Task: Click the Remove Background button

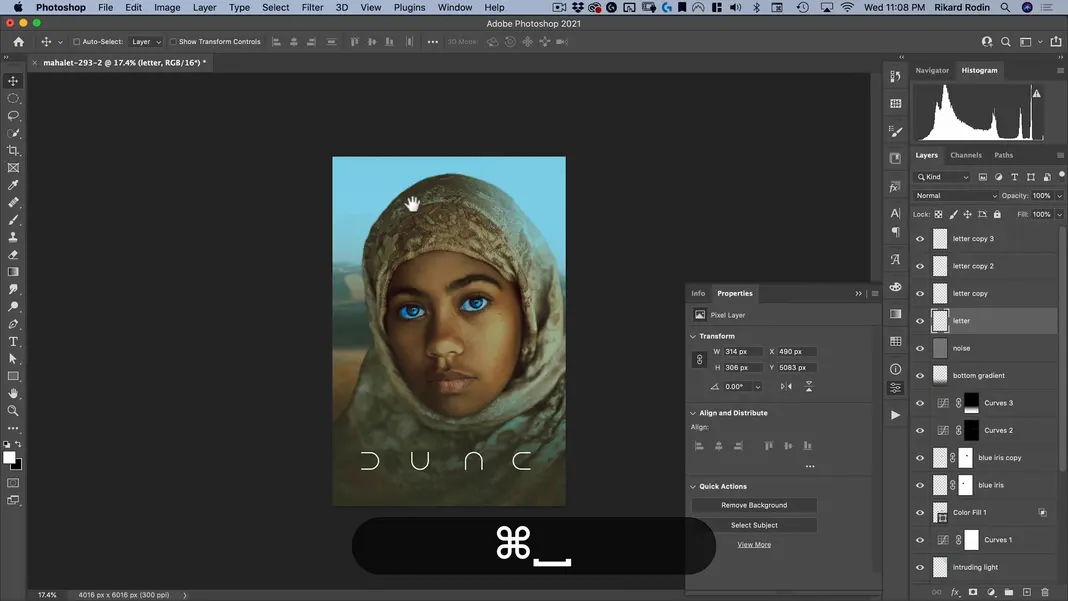Action: pos(754,506)
